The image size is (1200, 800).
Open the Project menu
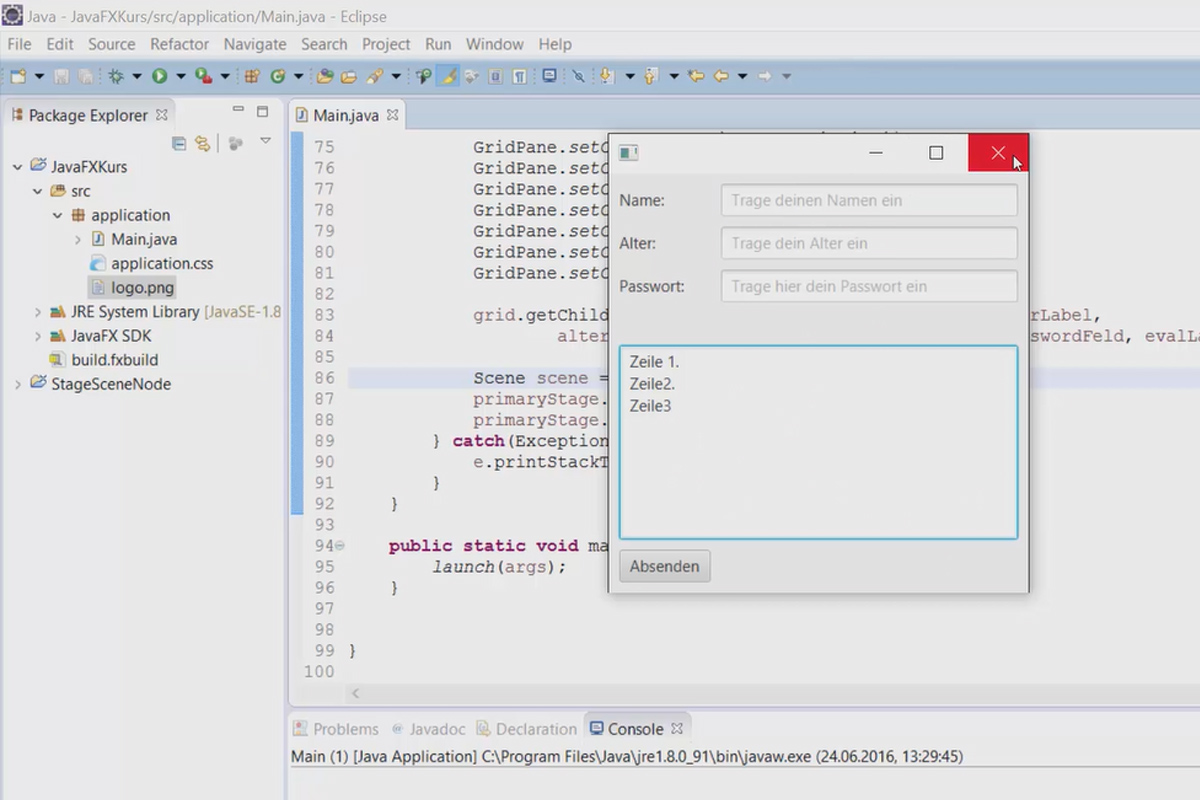click(x=386, y=44)
